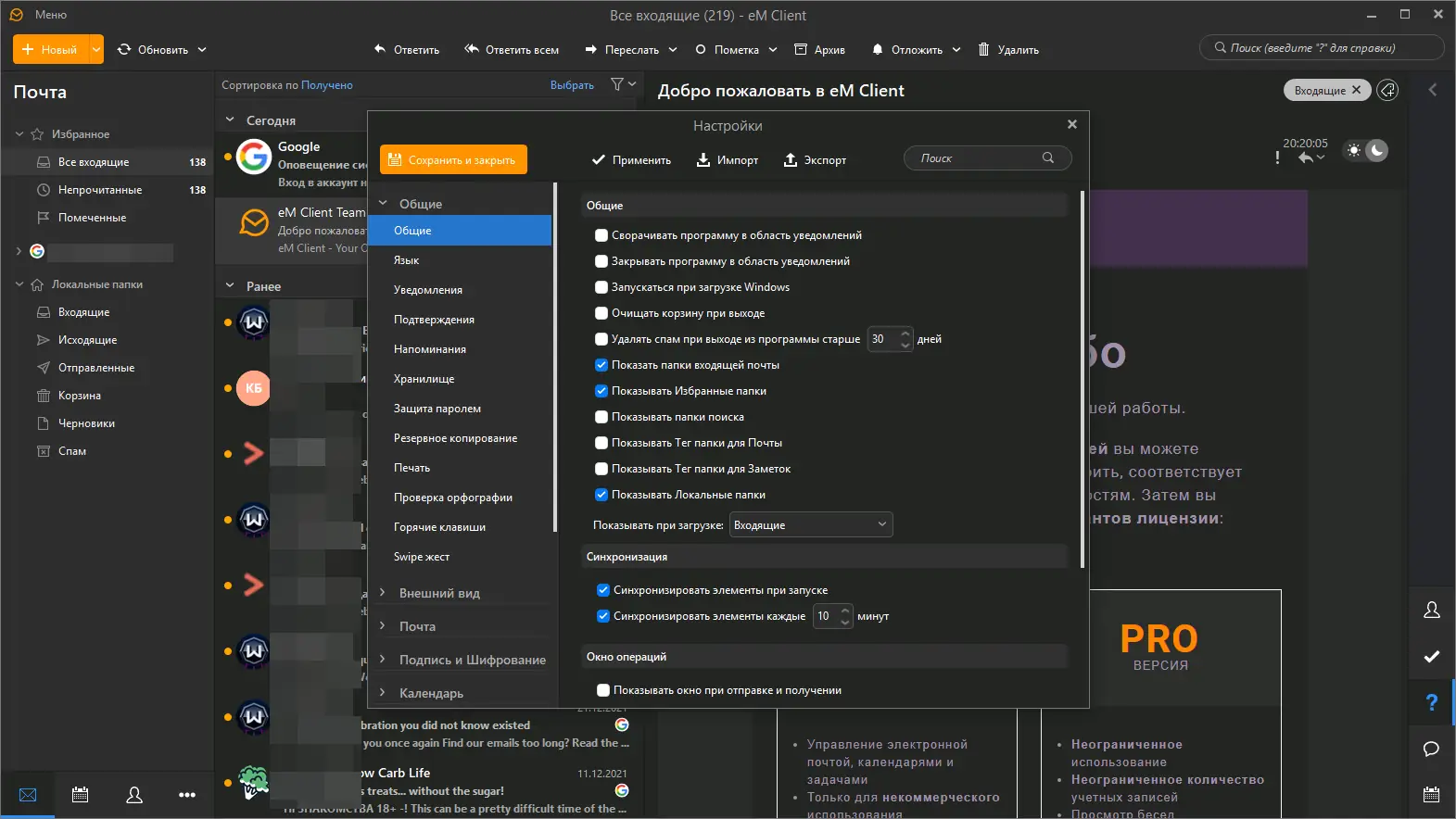Collapse the 'Сегодня' message group
The height and width of the screenshot is (819, 1456).
[x=230, y=120]
